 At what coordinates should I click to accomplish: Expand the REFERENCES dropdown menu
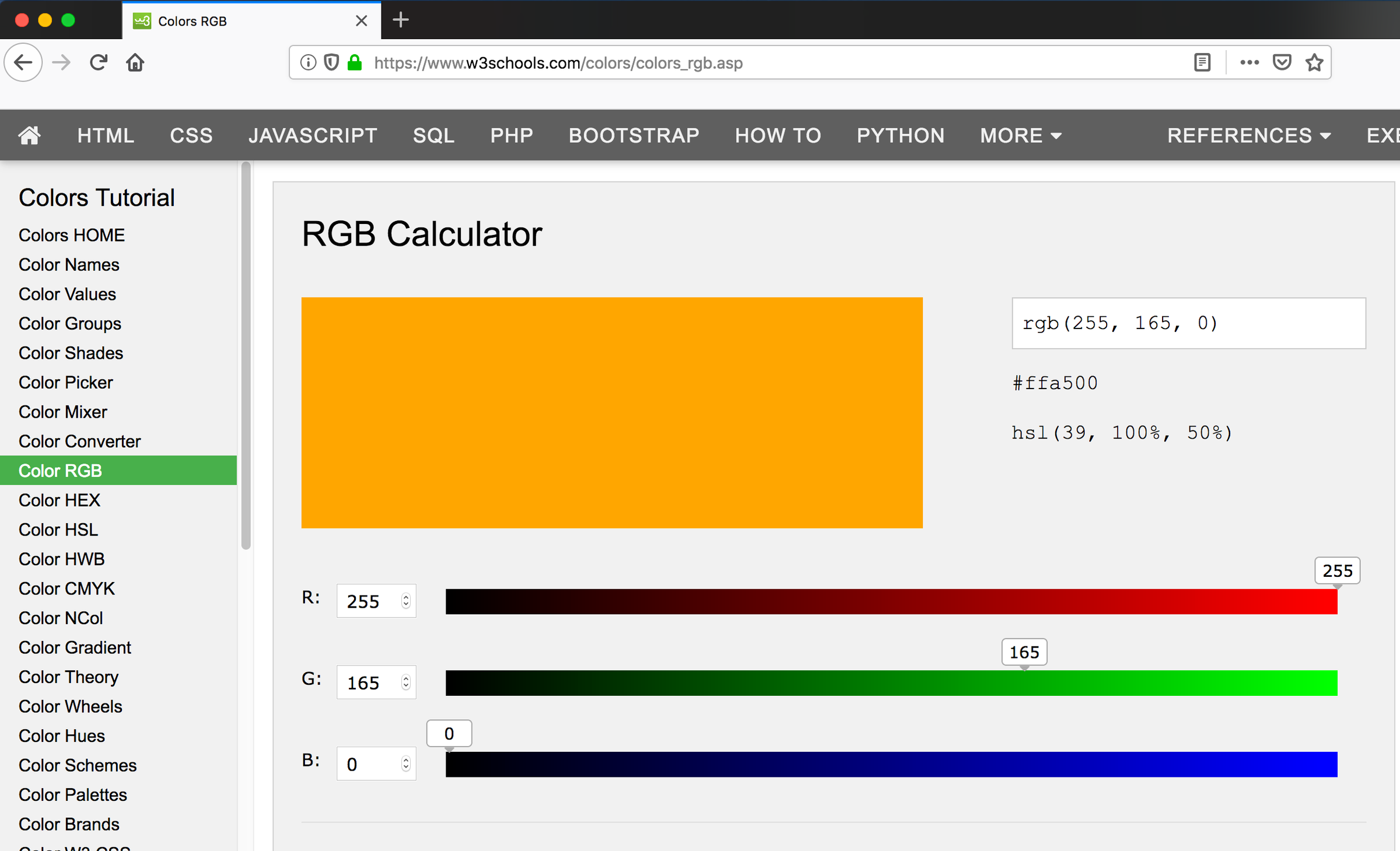tap(1248, 135)
